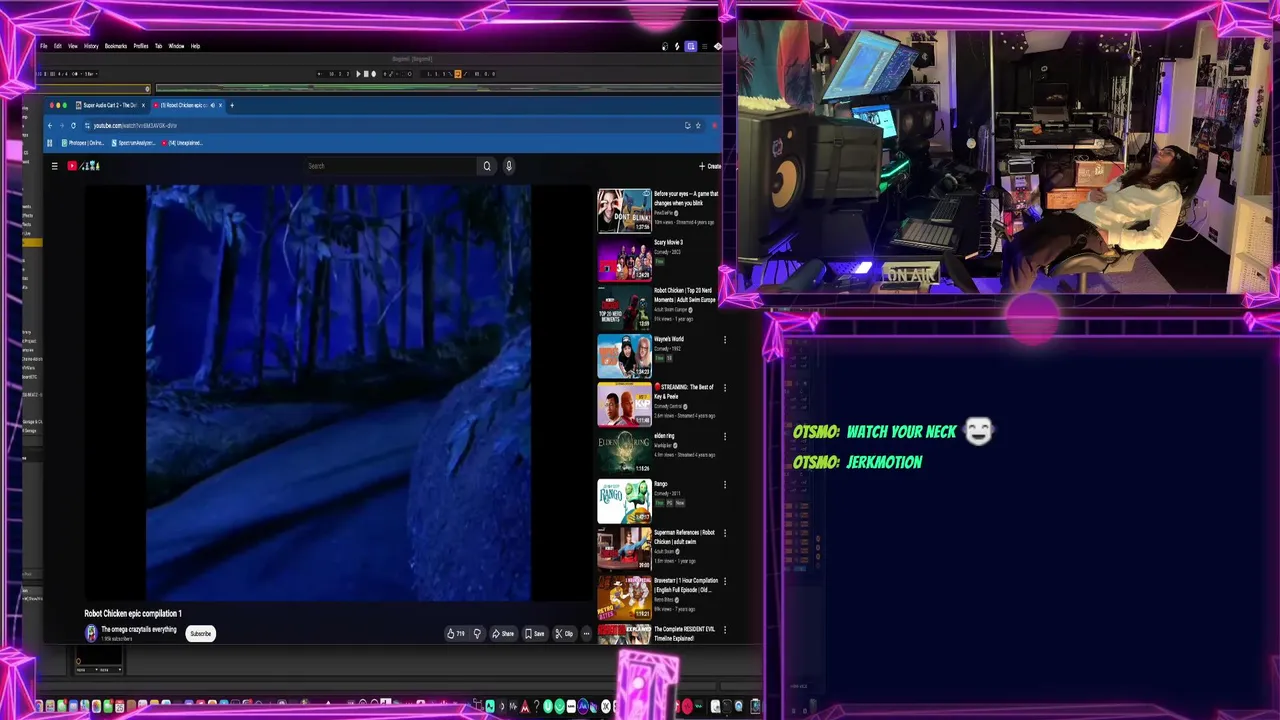
Task: Start voice search with microphone icon
Action: point(508,166)
